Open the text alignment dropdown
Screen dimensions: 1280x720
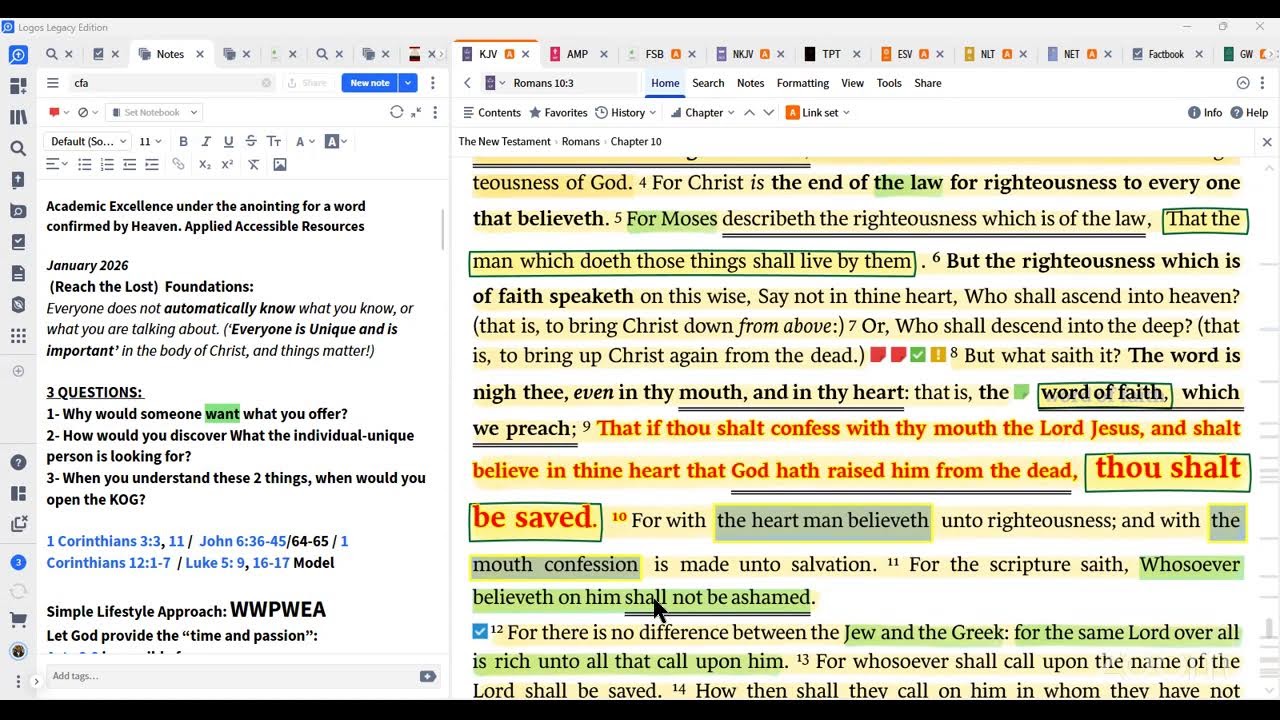tap(57, 164)
